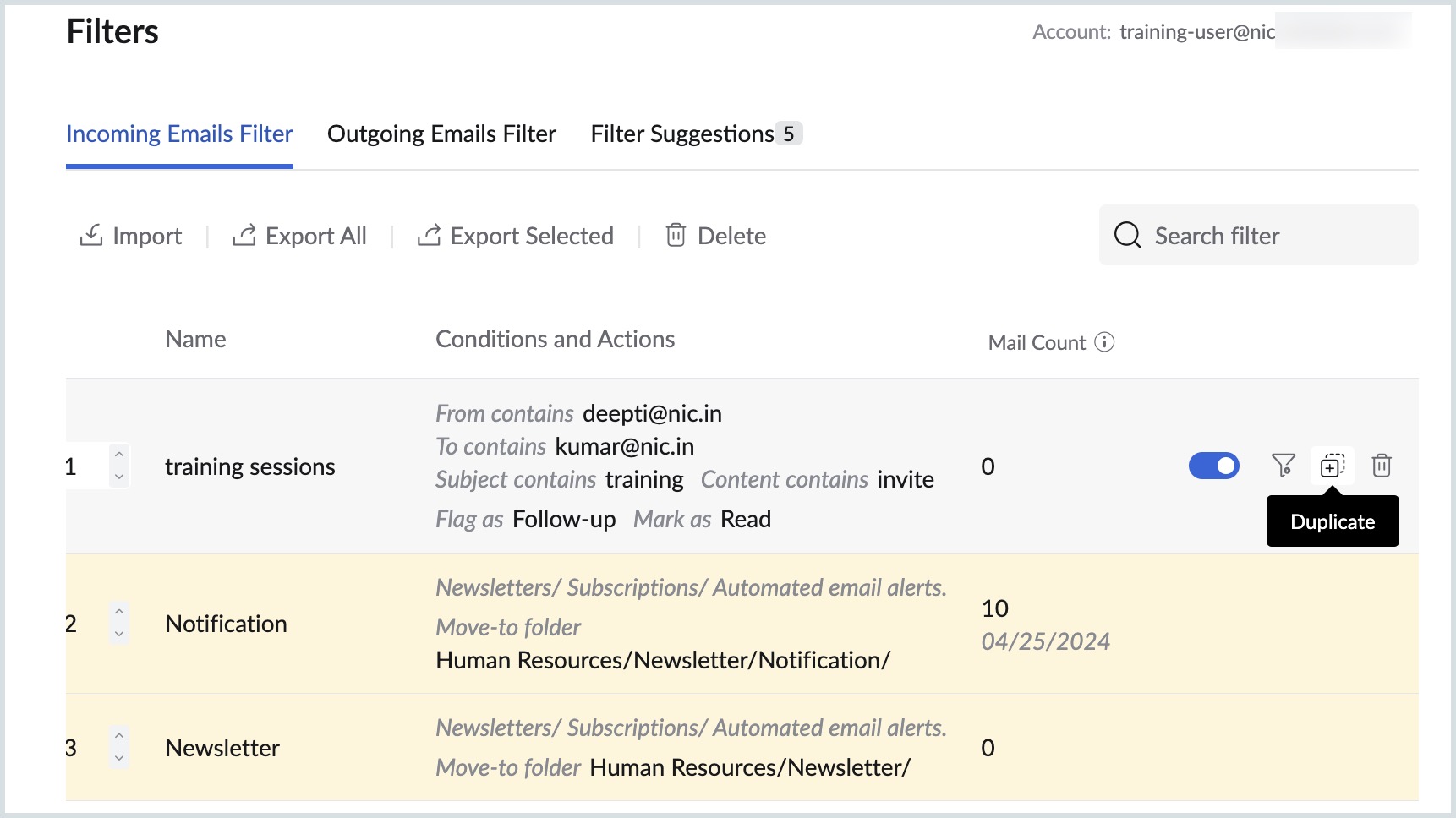Move training sessions filter down with arrow
The width and height of the screenshot is (1456, 818).
click(119, 477)
